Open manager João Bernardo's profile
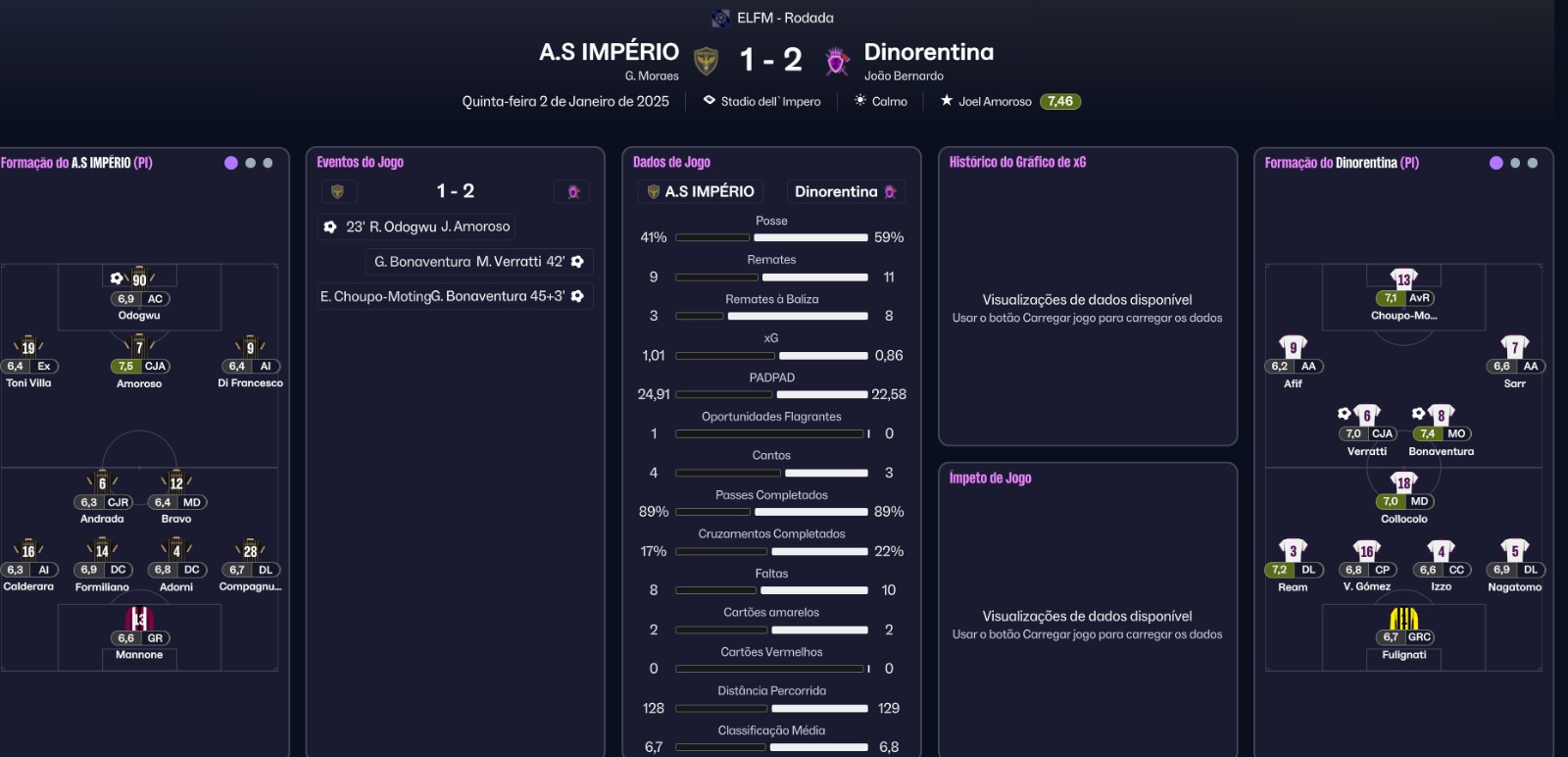1568x757 pixels. [x=904, y=76]
